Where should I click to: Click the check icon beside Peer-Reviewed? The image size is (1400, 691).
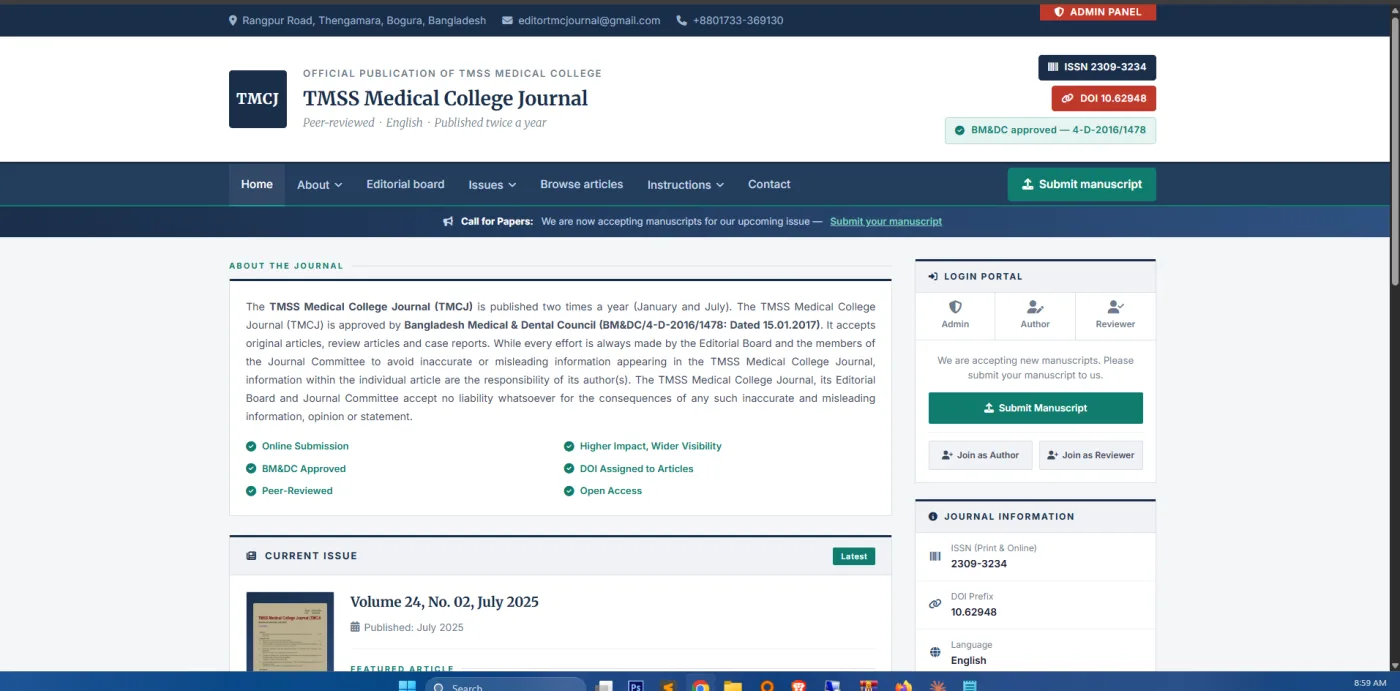pyautogui.click(x=251, y=490)
